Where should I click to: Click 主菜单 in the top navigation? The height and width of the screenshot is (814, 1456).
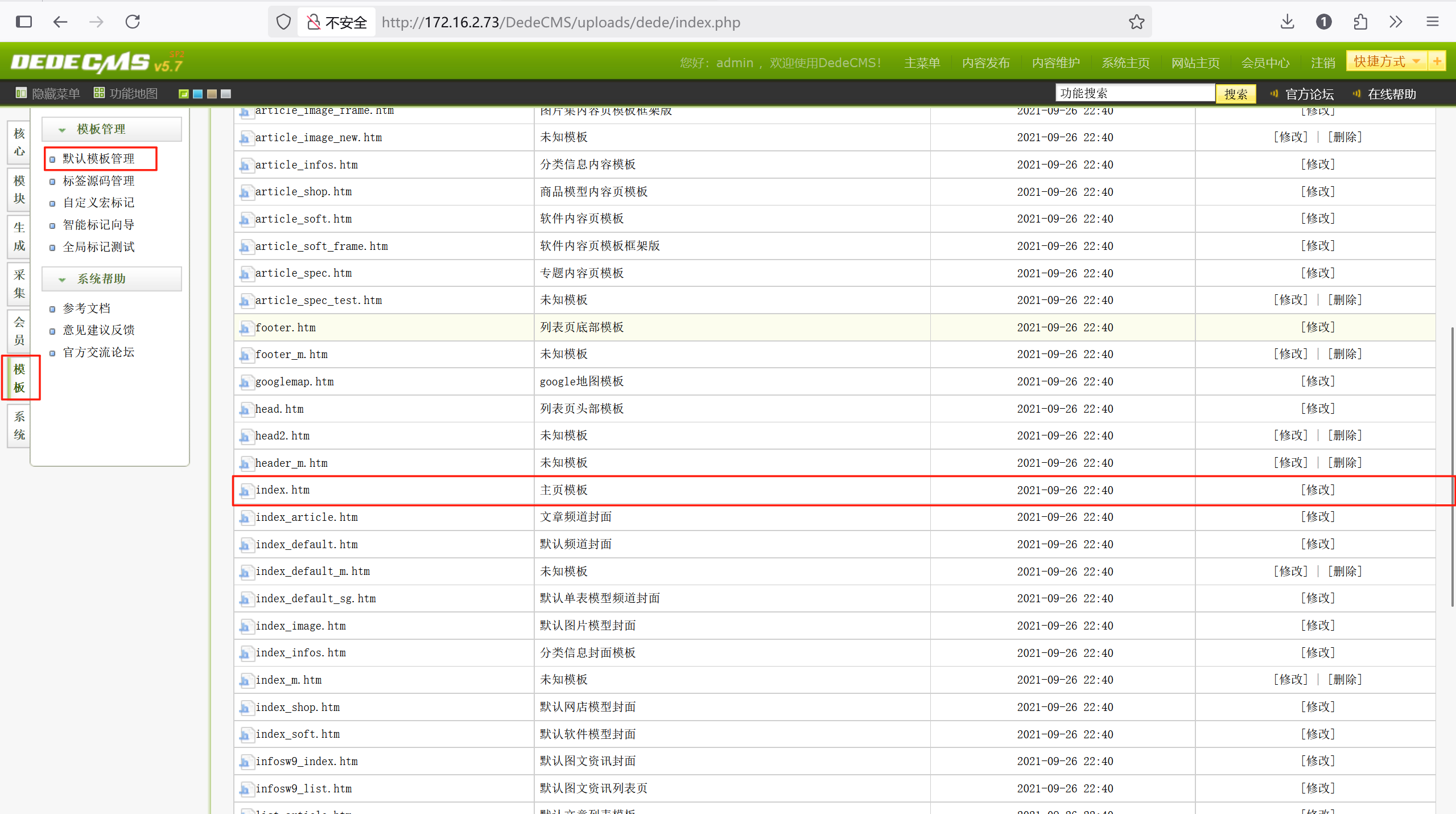pos(922,63)
